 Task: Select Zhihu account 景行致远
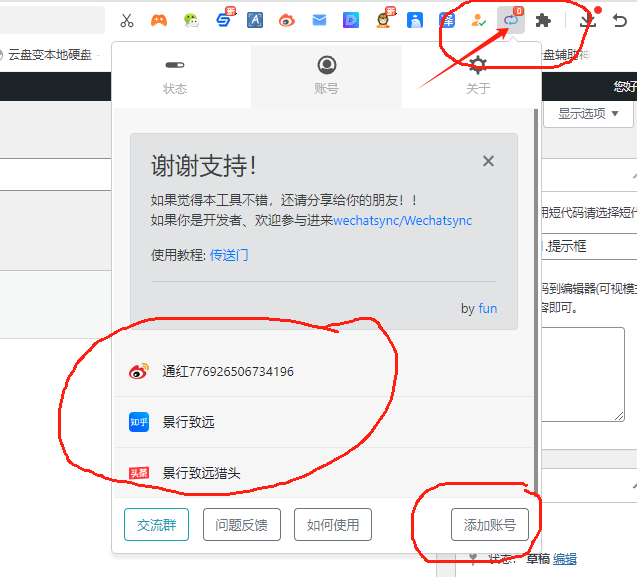click(323, 422)
